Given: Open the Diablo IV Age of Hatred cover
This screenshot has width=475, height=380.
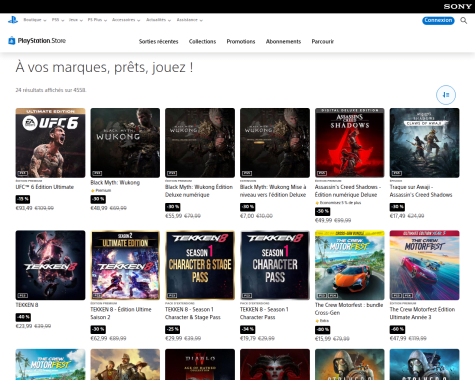Looking at the screenshot, I should point(200,364).
